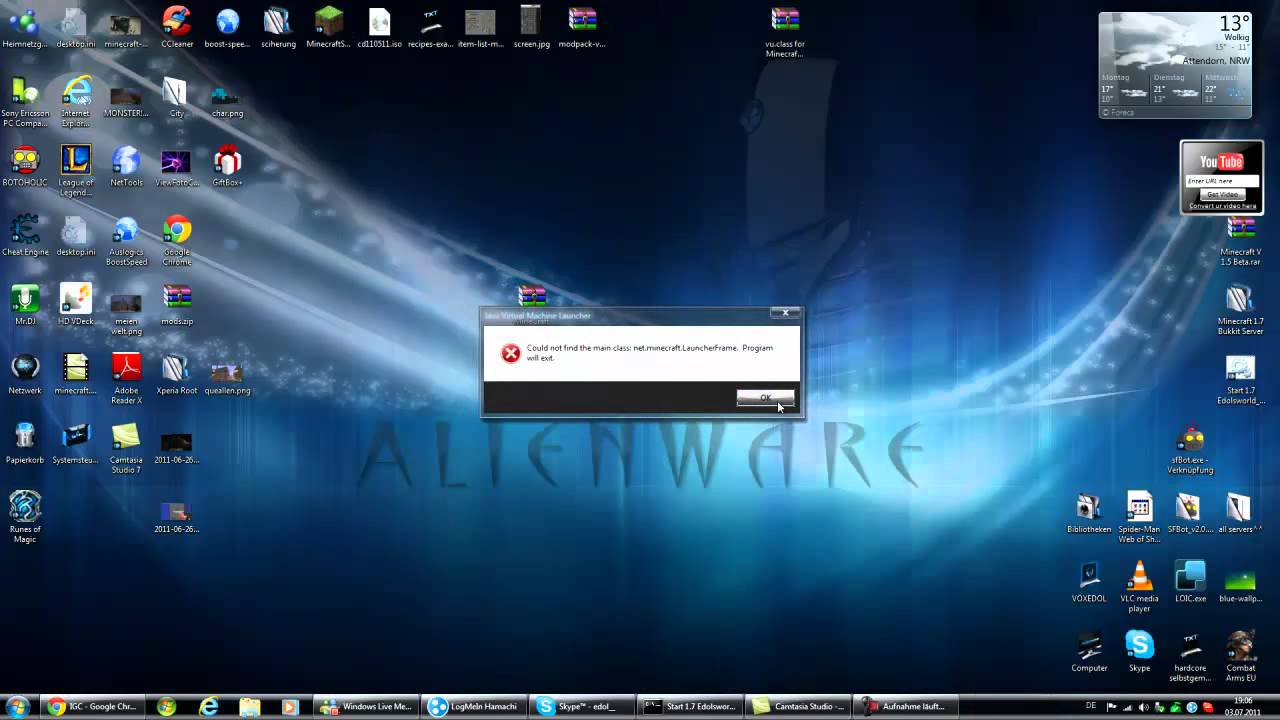
Task: Open the Cheat Engine desktop shortcut
Action: click(x=25, y=236)
